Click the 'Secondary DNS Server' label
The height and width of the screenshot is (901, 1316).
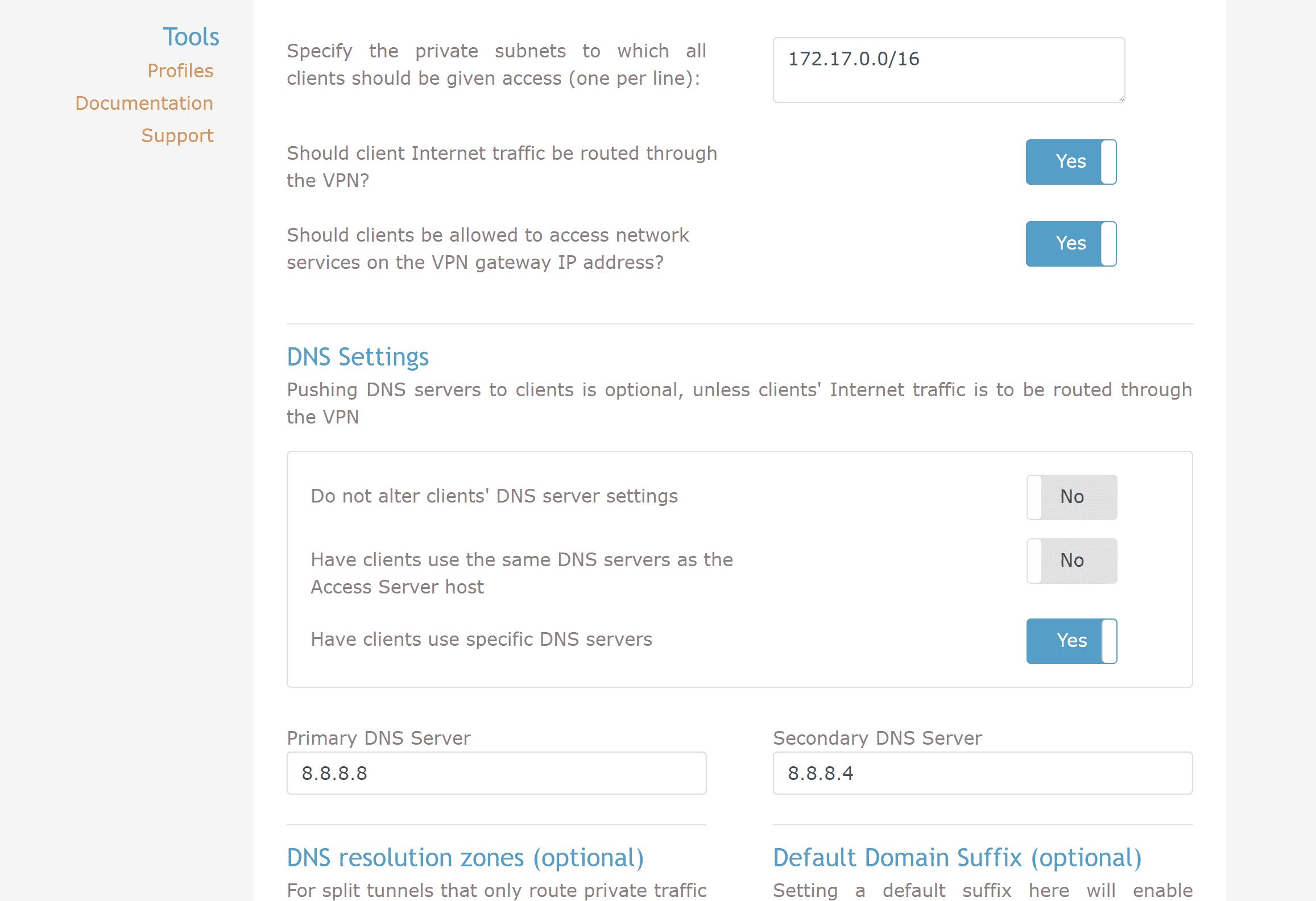877,738
